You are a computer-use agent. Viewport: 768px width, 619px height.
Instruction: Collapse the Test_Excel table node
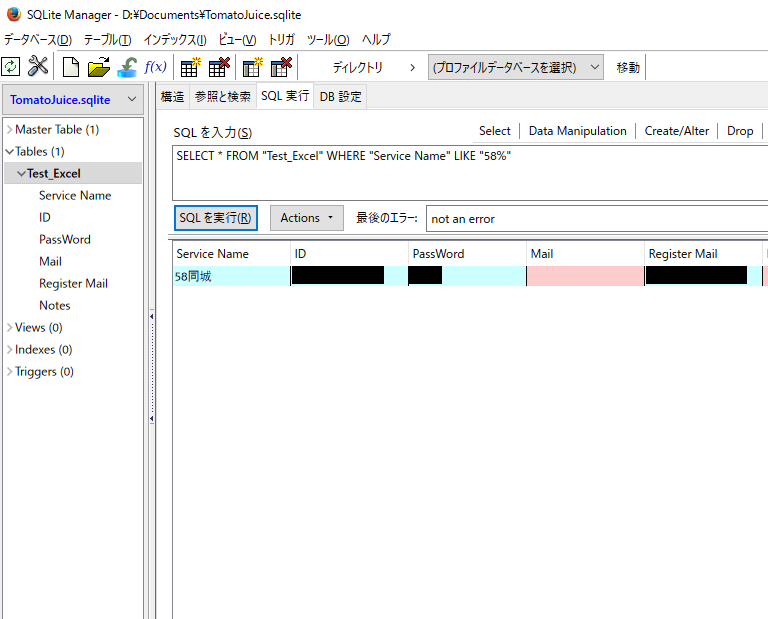(x=21, y=174)
